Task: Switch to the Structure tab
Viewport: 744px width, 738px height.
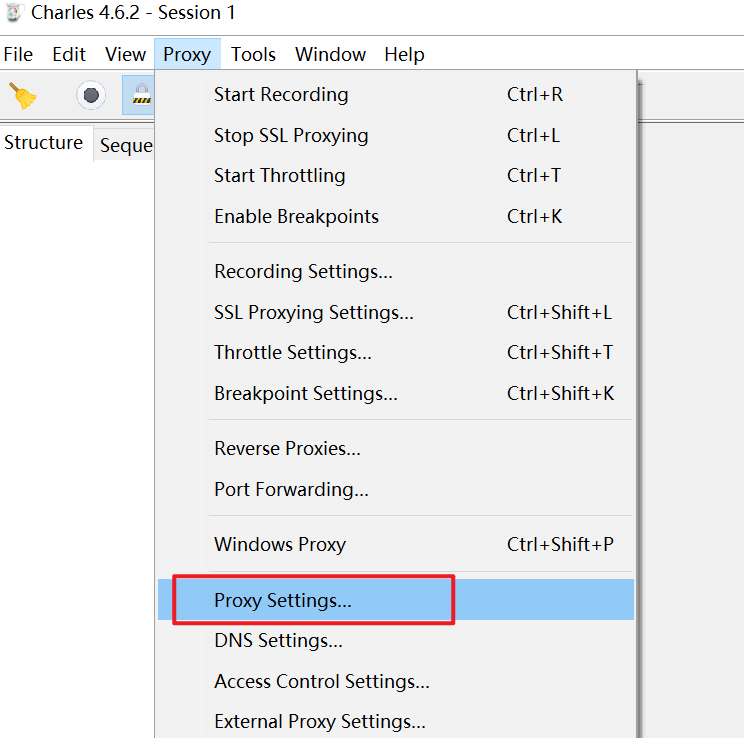Action: coord(44,142)
